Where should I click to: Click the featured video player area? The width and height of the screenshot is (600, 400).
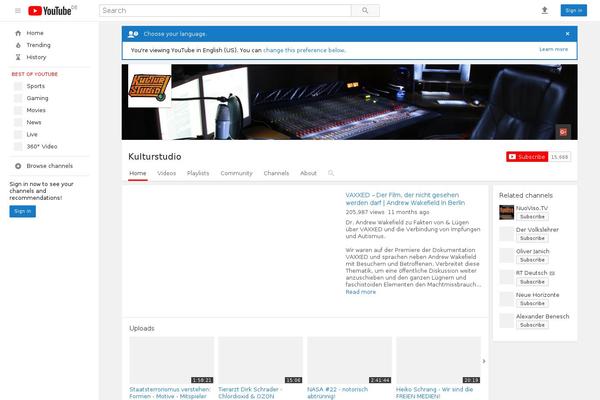tap(234, 251)
